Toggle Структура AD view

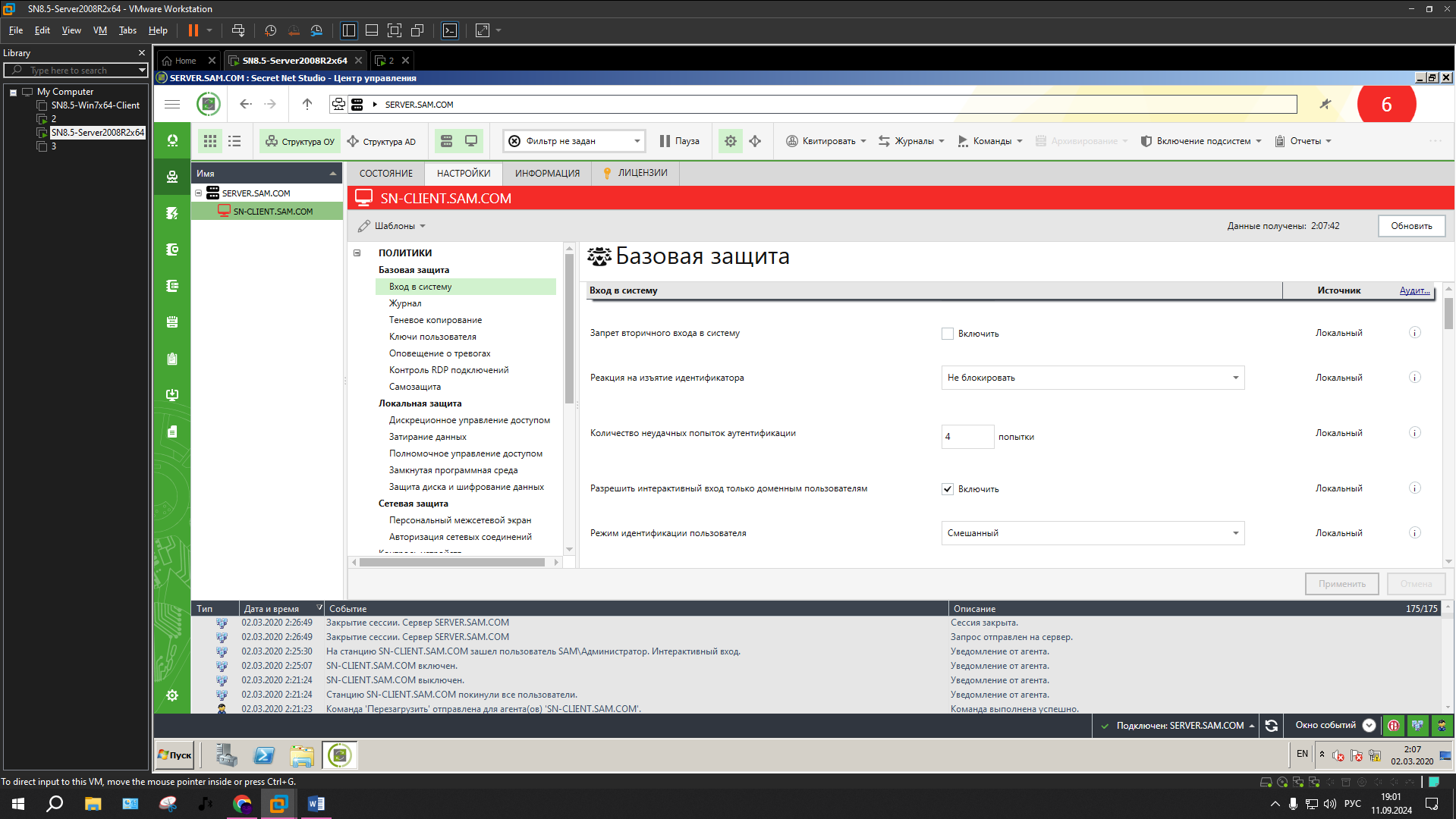381,141
